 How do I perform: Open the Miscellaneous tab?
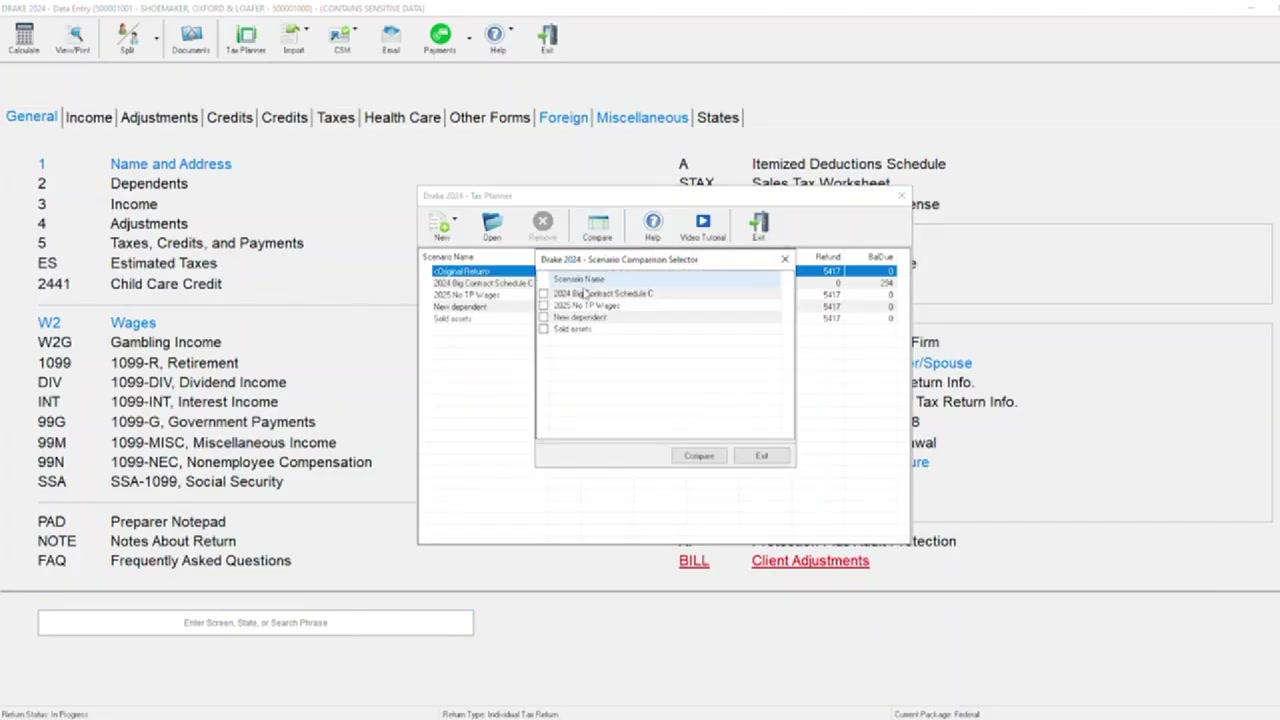[642, 118]
